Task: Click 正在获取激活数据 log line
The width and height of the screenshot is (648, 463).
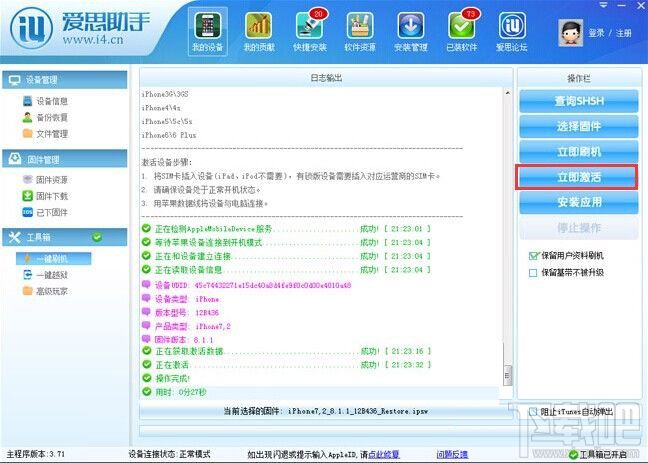Action: click(x=286, y=351)
